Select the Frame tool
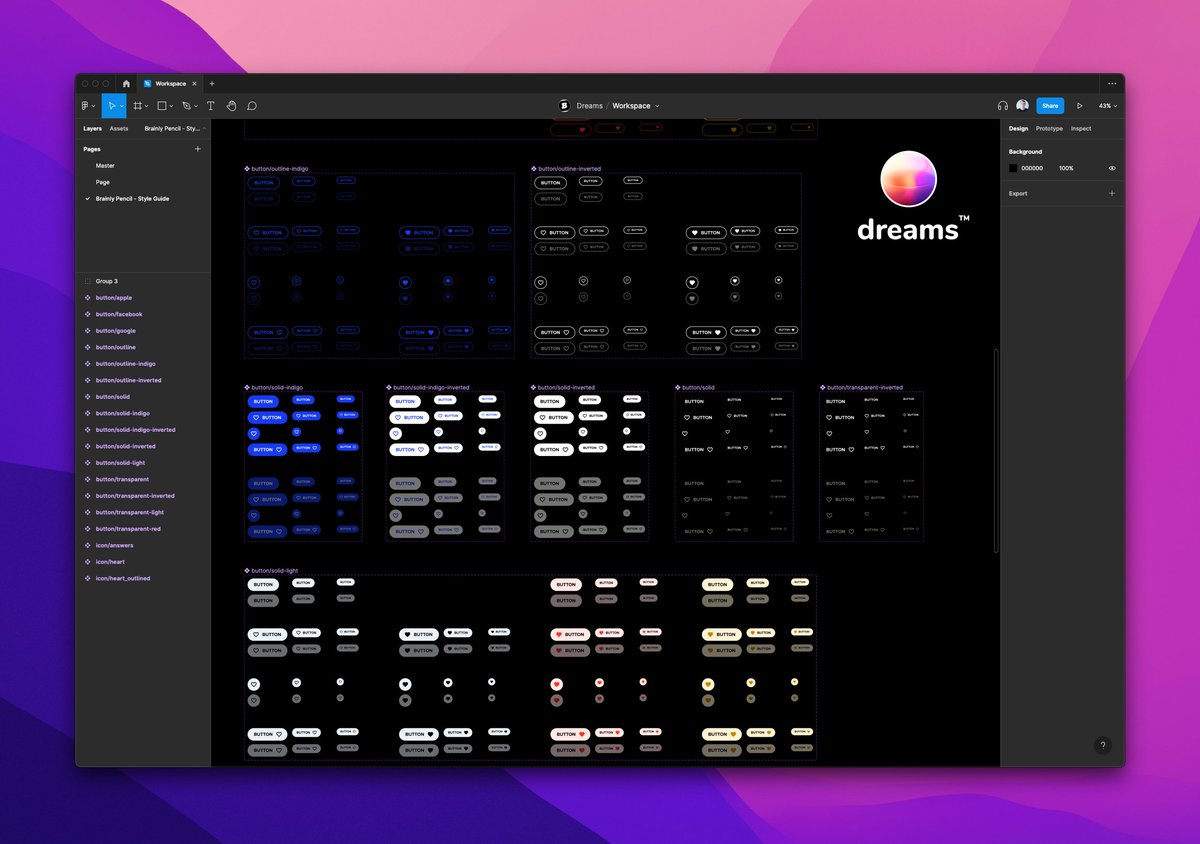Viewport: 1200px width, 844px height. [x=139, y=105]
